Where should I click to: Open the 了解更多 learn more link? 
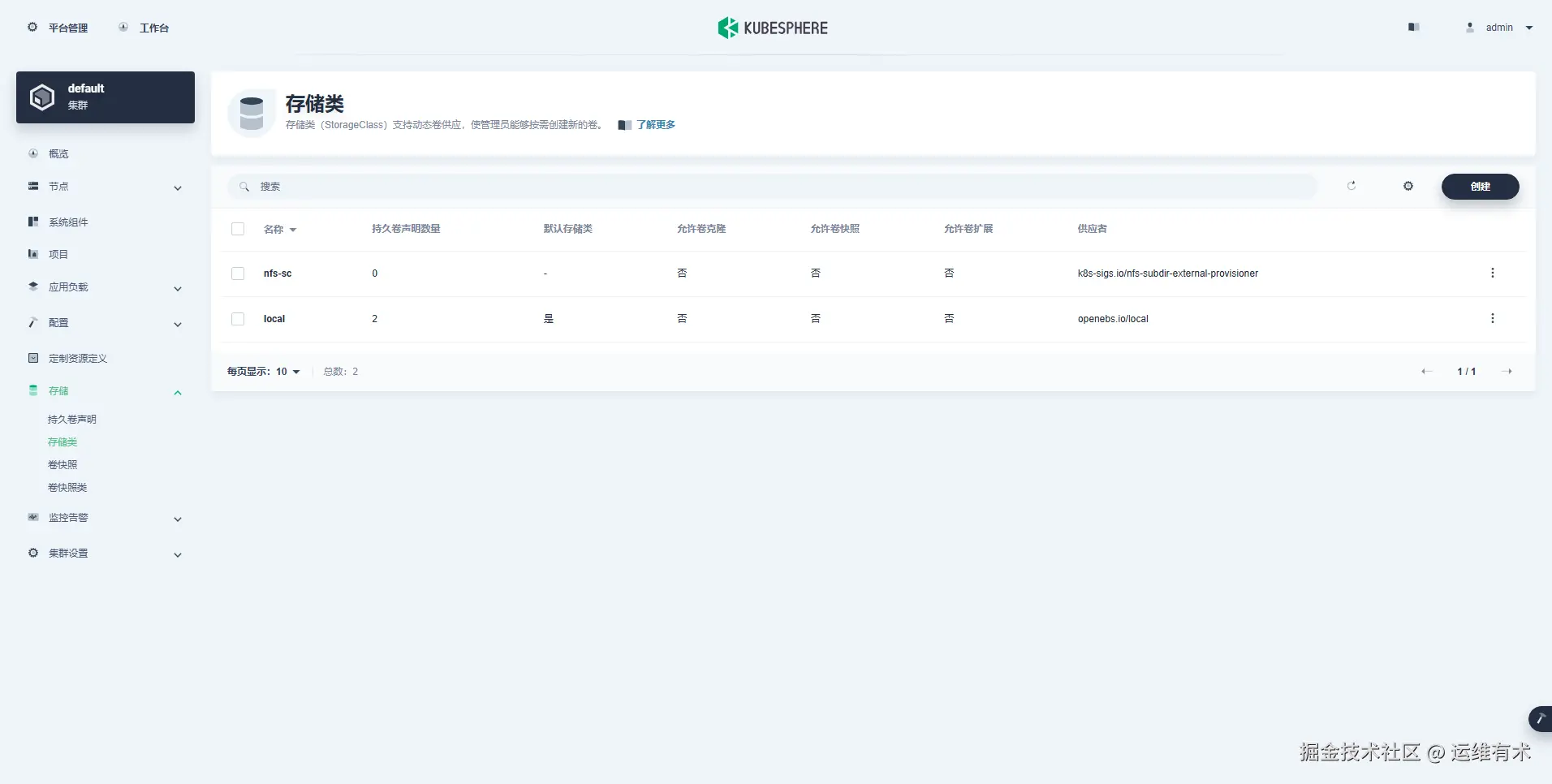coord(656,125)
